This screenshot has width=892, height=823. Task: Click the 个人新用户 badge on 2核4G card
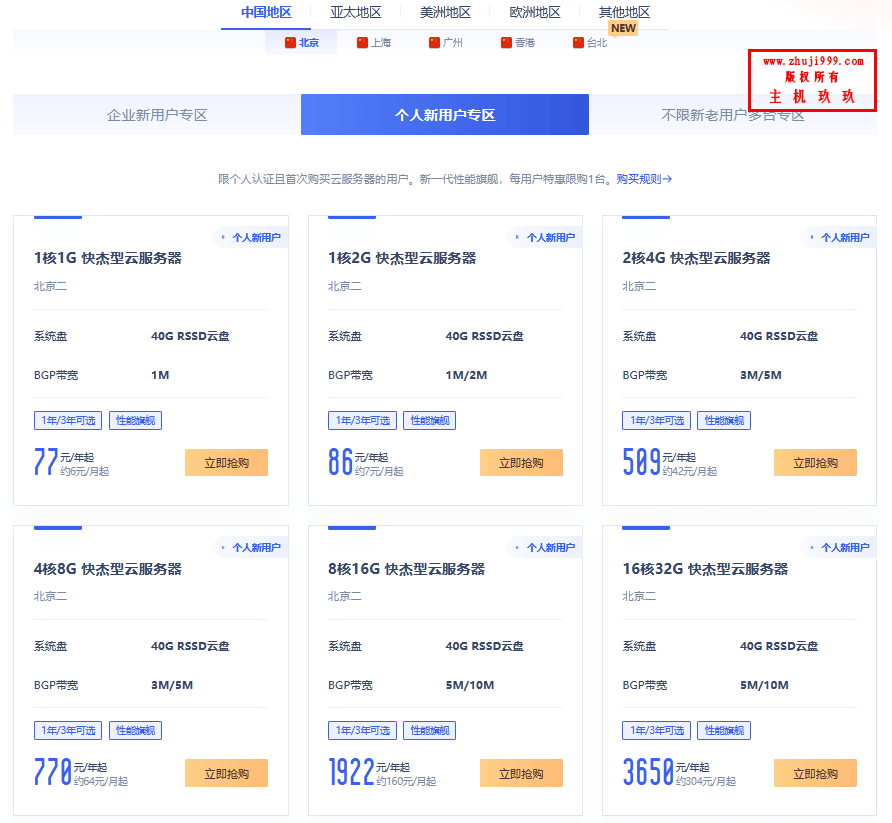coord(840,237)
